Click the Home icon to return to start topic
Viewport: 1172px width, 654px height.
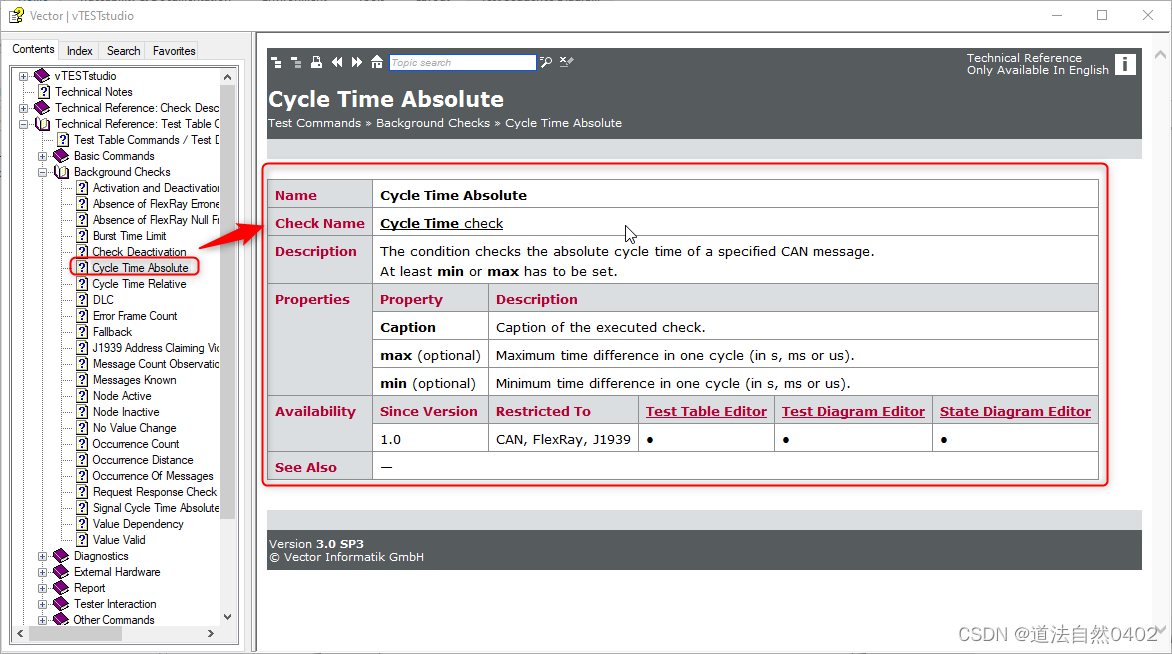point(376,61)
